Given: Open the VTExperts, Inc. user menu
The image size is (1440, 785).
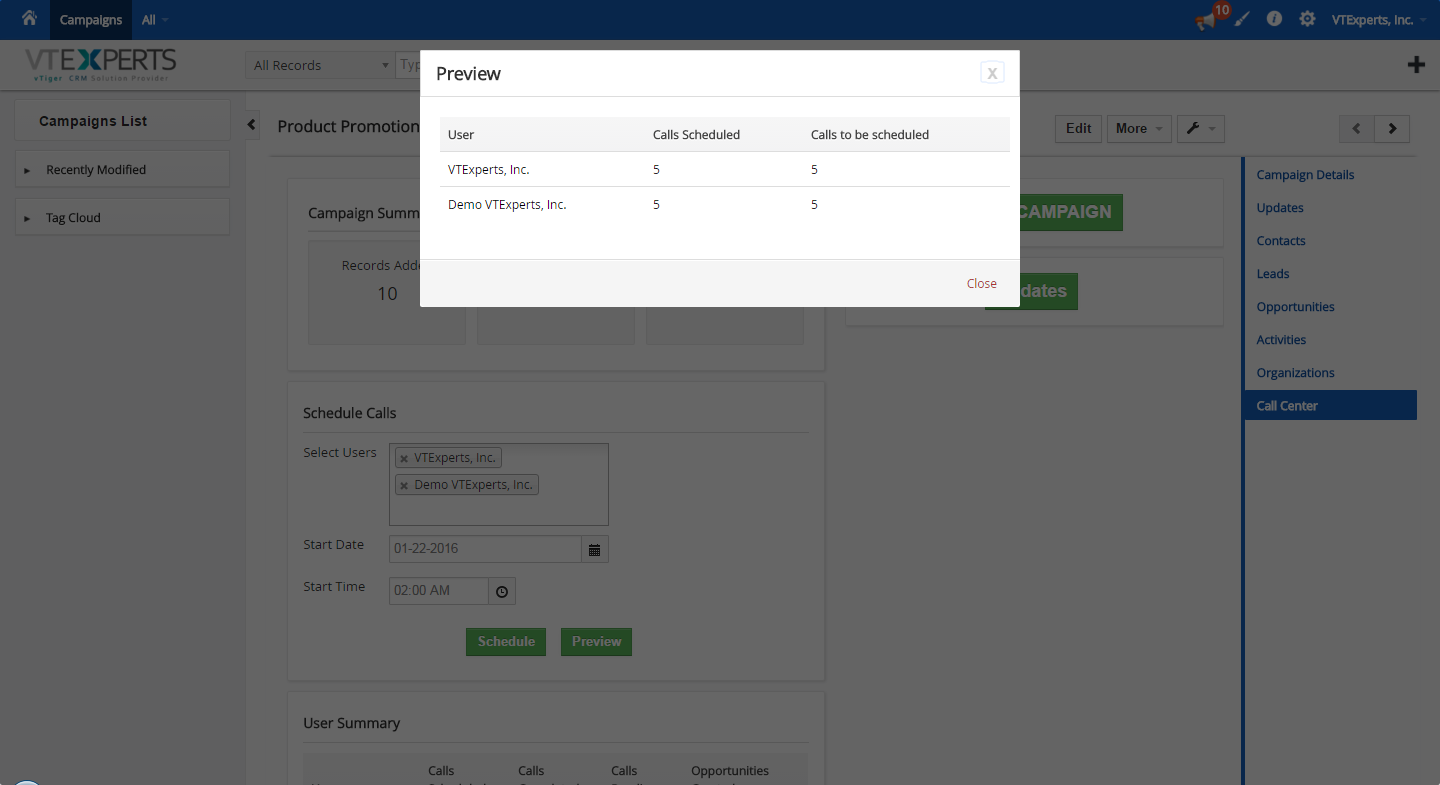Looking at the screenshot, I should (x=1377, y=20).
